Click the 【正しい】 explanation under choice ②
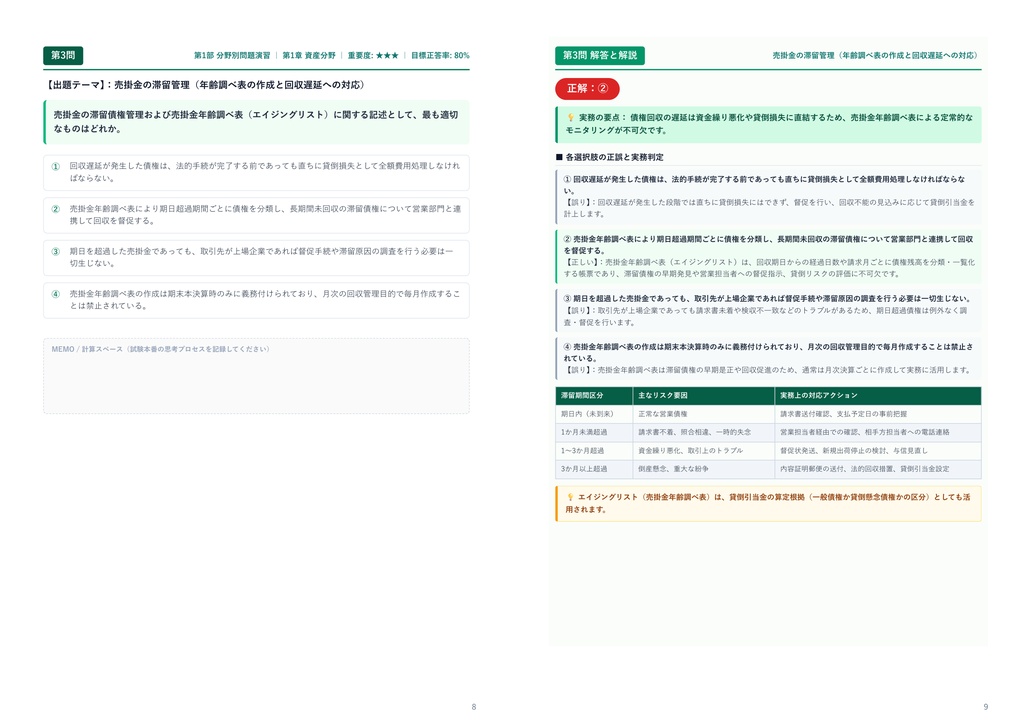 769,268
